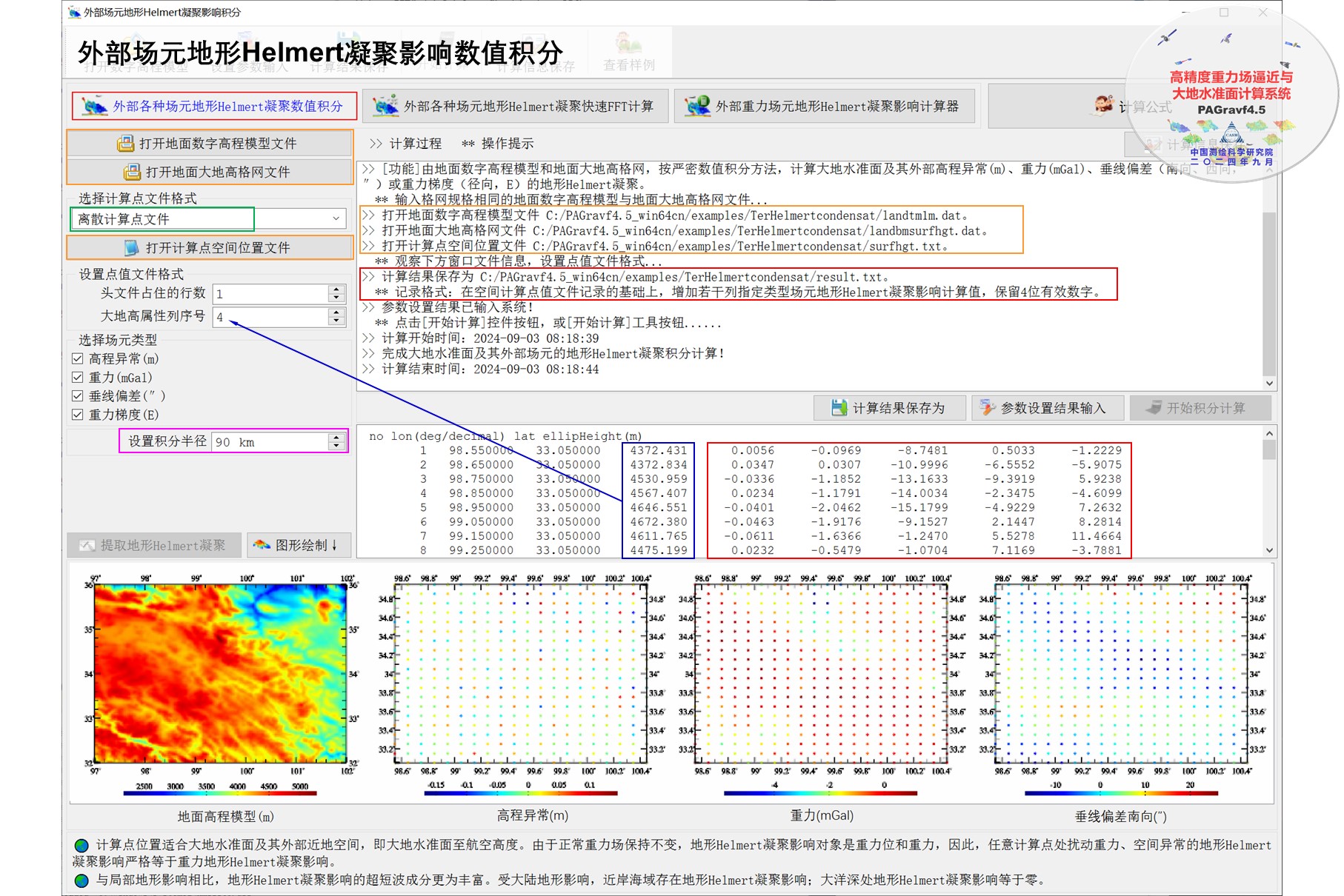Click the 计算公式 formula icon

coord(1104,105)
